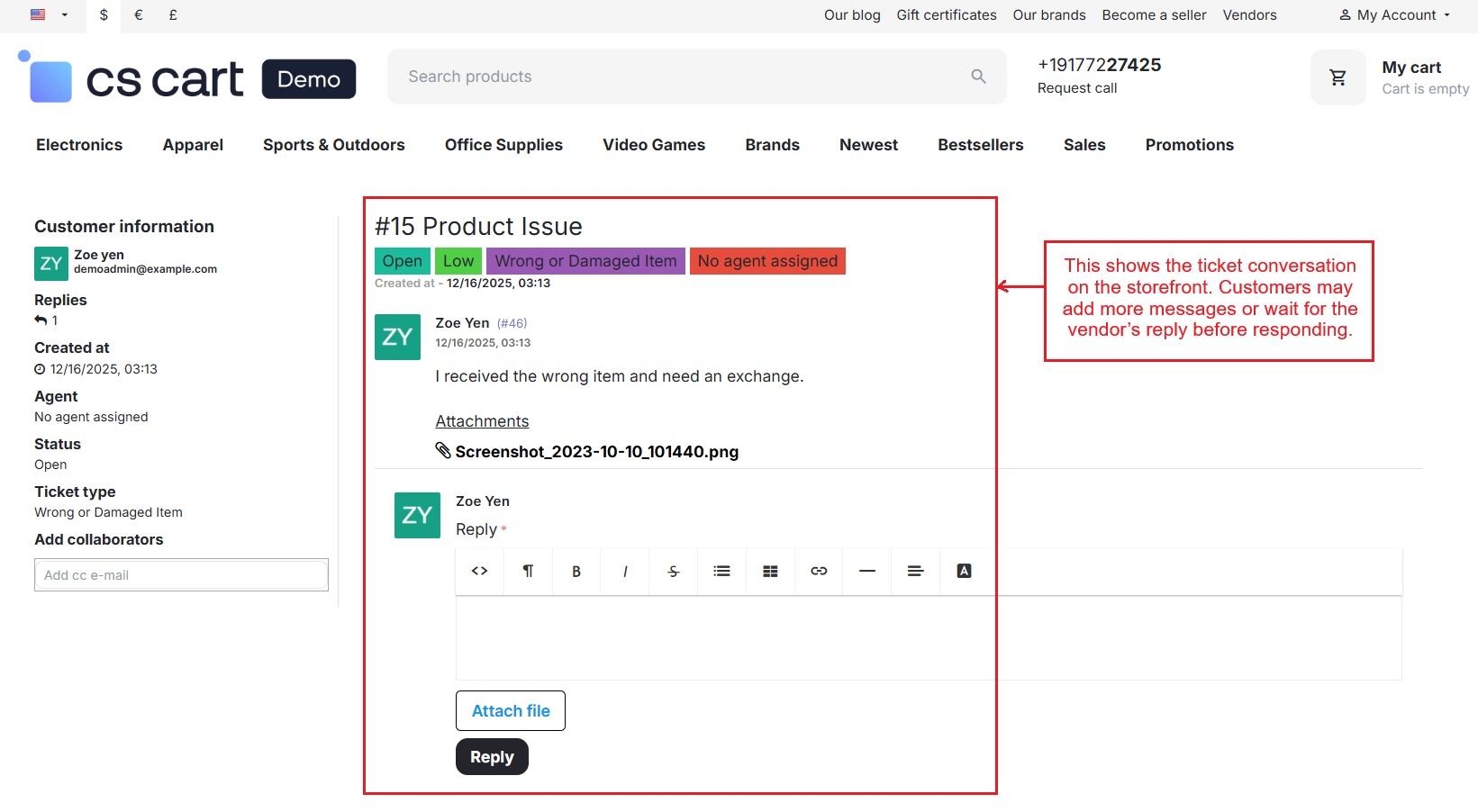This screenshot has height=812, width=1478.
Task: Insert a table in reply editor
Action: pos(770,571)
